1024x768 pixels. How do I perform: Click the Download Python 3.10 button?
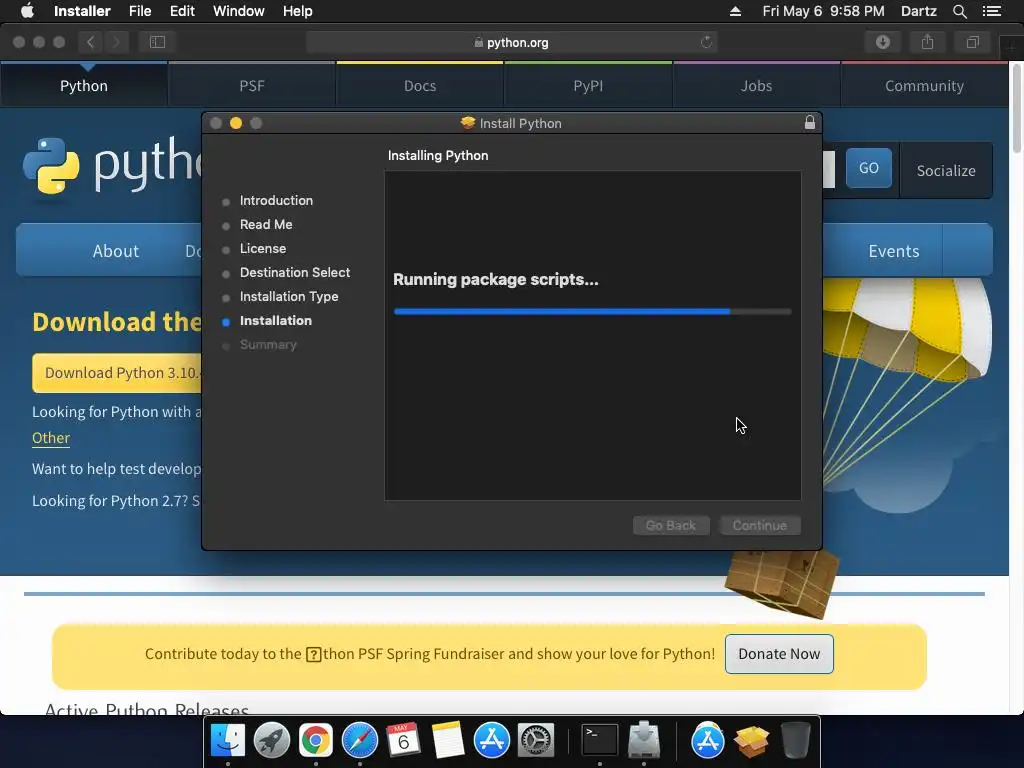(118, 373)
